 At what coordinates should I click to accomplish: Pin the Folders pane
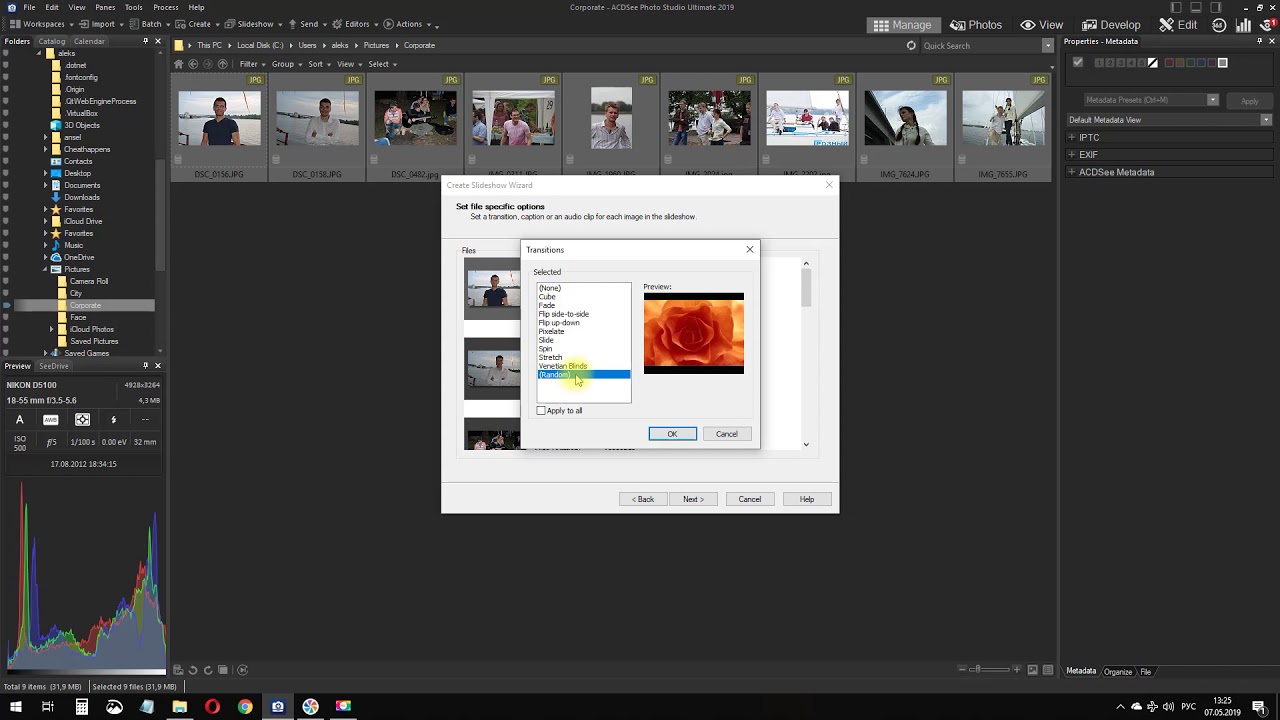tap(145, 41)
